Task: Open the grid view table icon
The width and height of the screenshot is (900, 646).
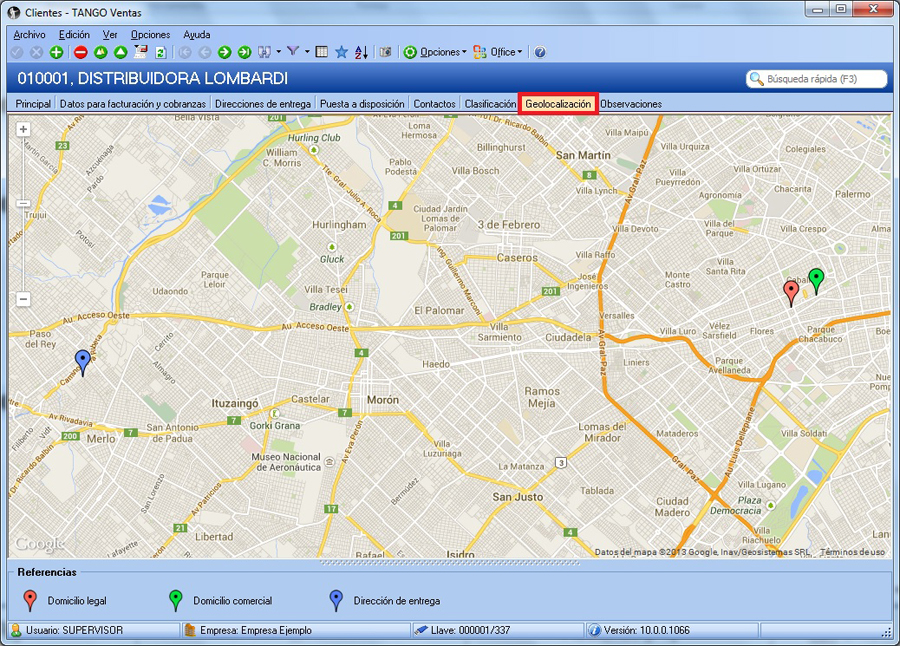Action: 322,52
